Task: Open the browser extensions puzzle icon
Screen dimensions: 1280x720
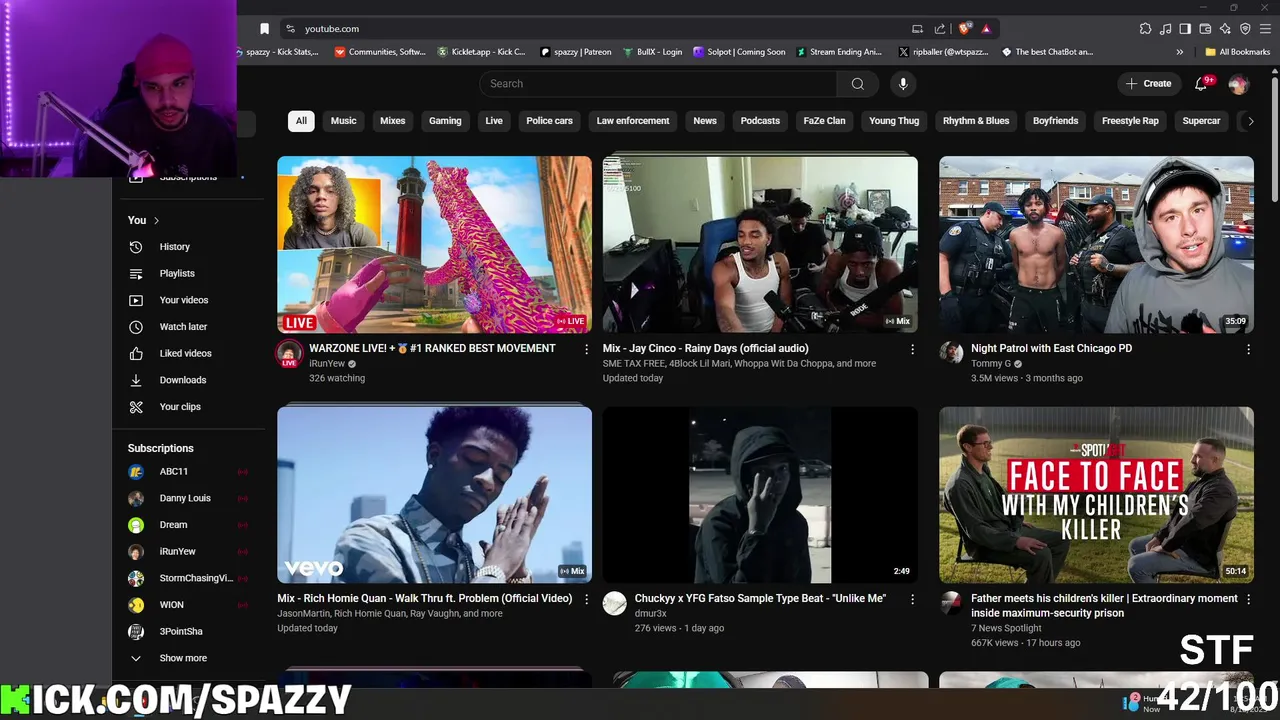Action: point(1145,29)
